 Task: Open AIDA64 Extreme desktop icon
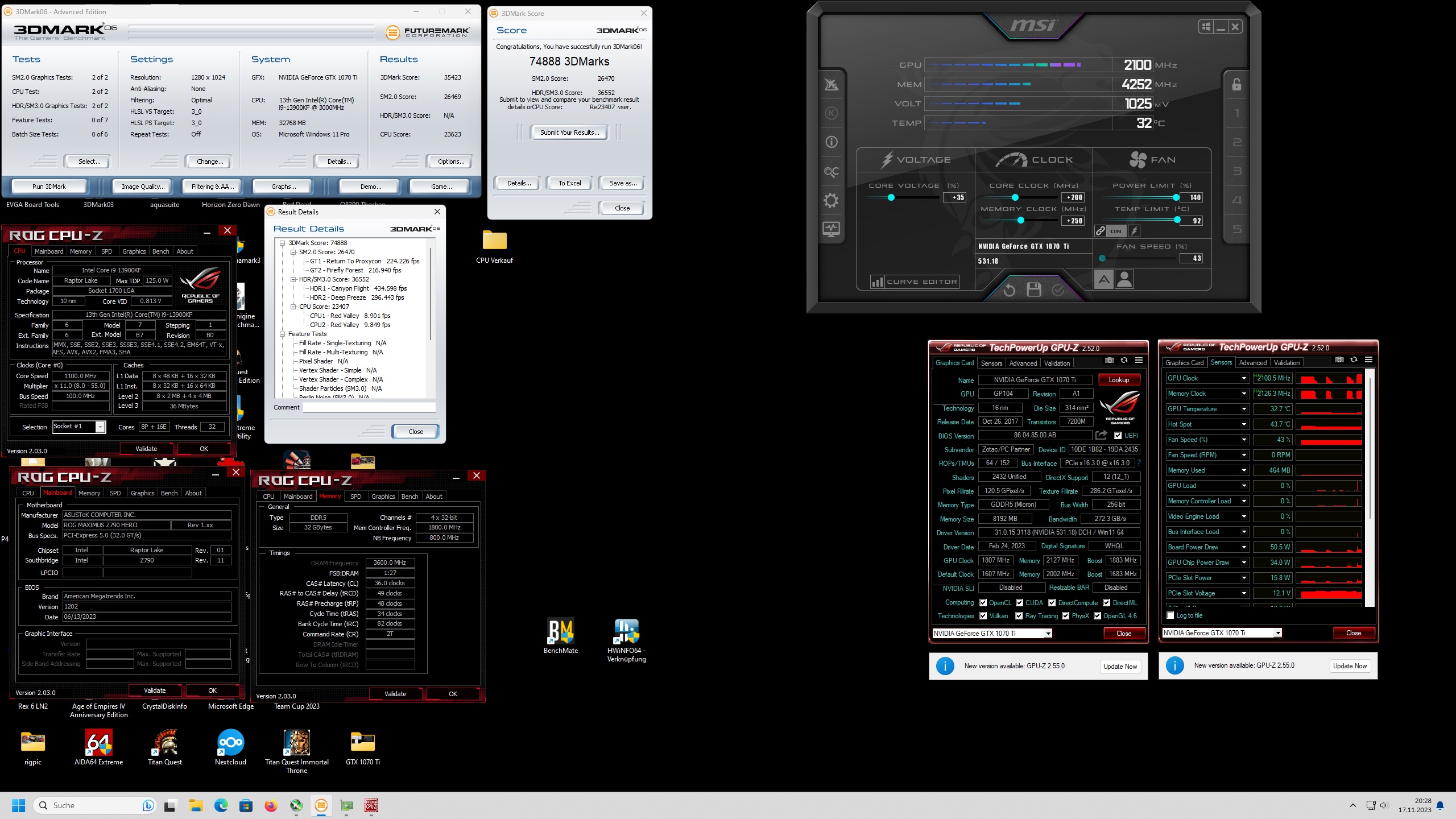pyautogui.click(x=99, y=748)
